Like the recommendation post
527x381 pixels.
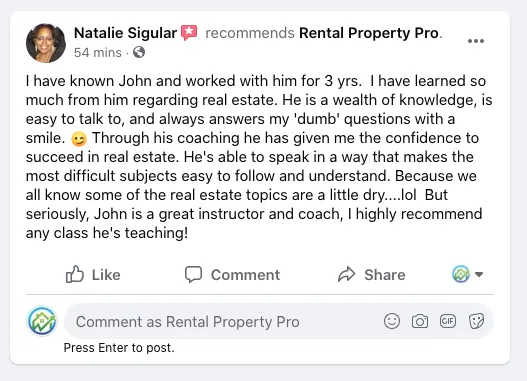click(93, 274)
